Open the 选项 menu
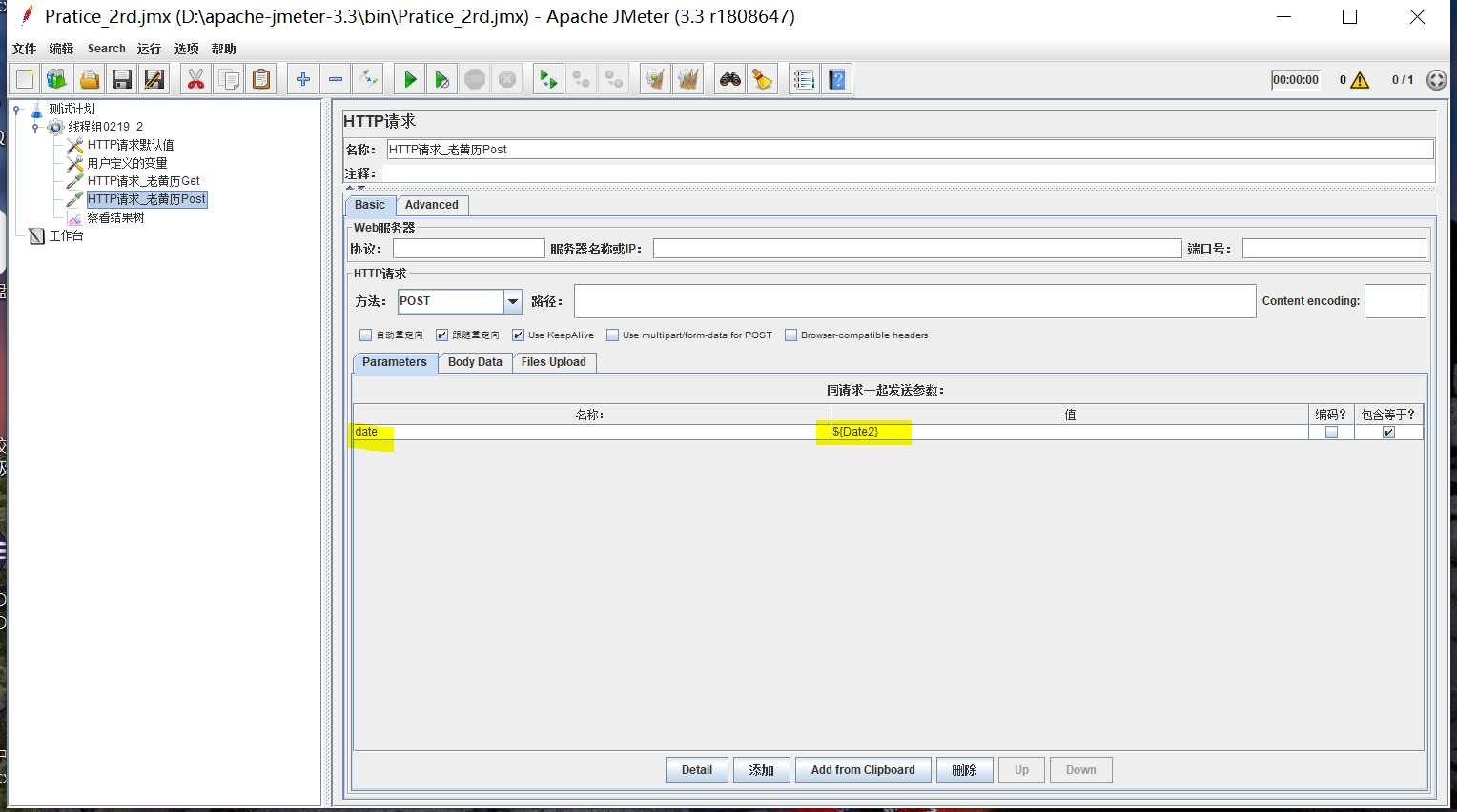This screenshot has height=812, width=1457. (186, 49)
